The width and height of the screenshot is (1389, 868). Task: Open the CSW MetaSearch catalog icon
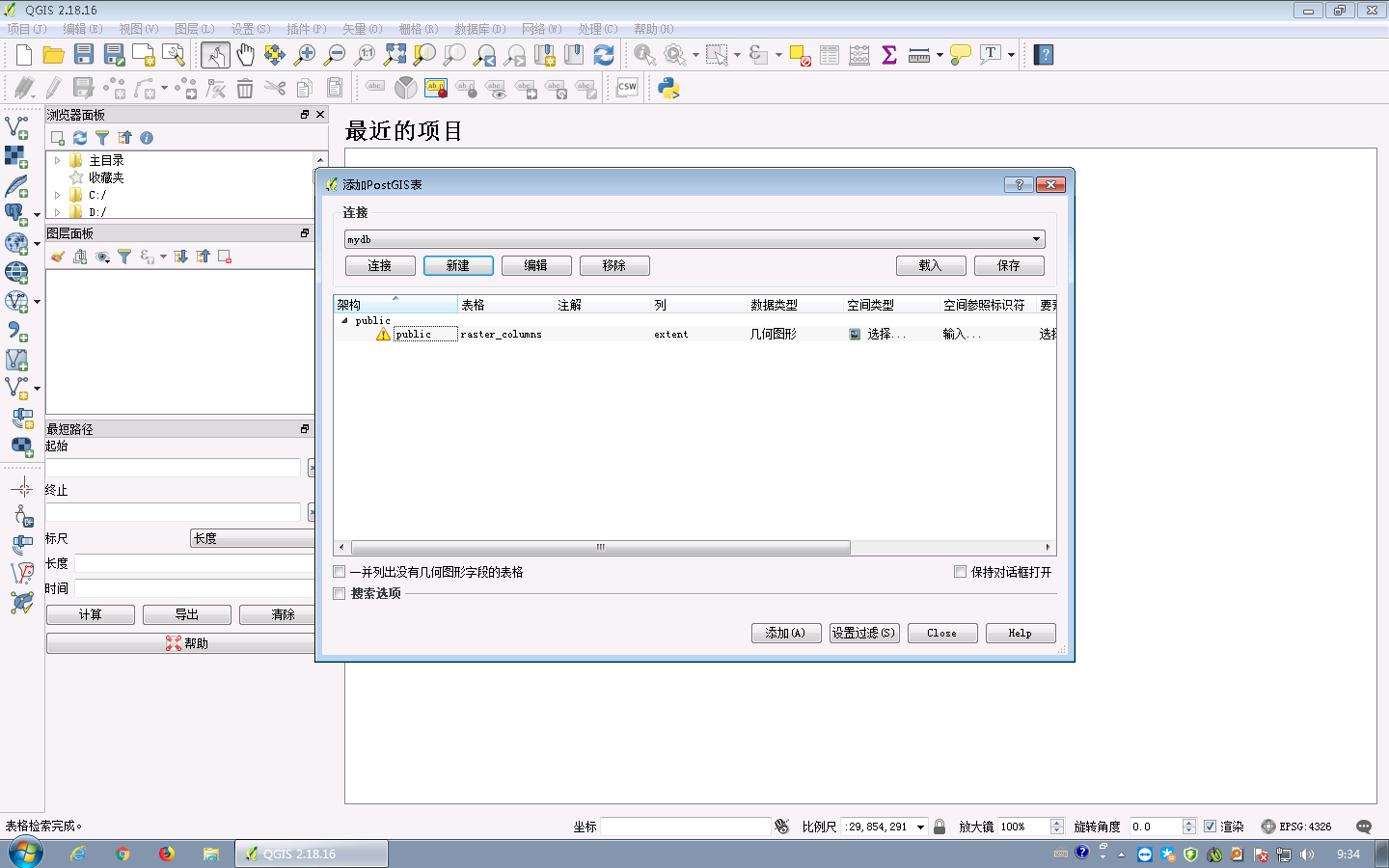[627, 89]
